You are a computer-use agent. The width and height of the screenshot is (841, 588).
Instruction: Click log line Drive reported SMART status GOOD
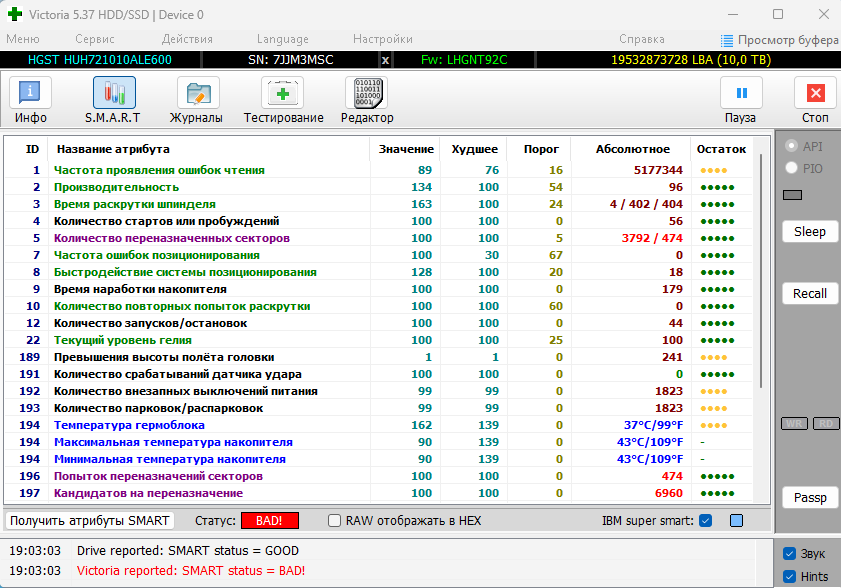[188, 551]
